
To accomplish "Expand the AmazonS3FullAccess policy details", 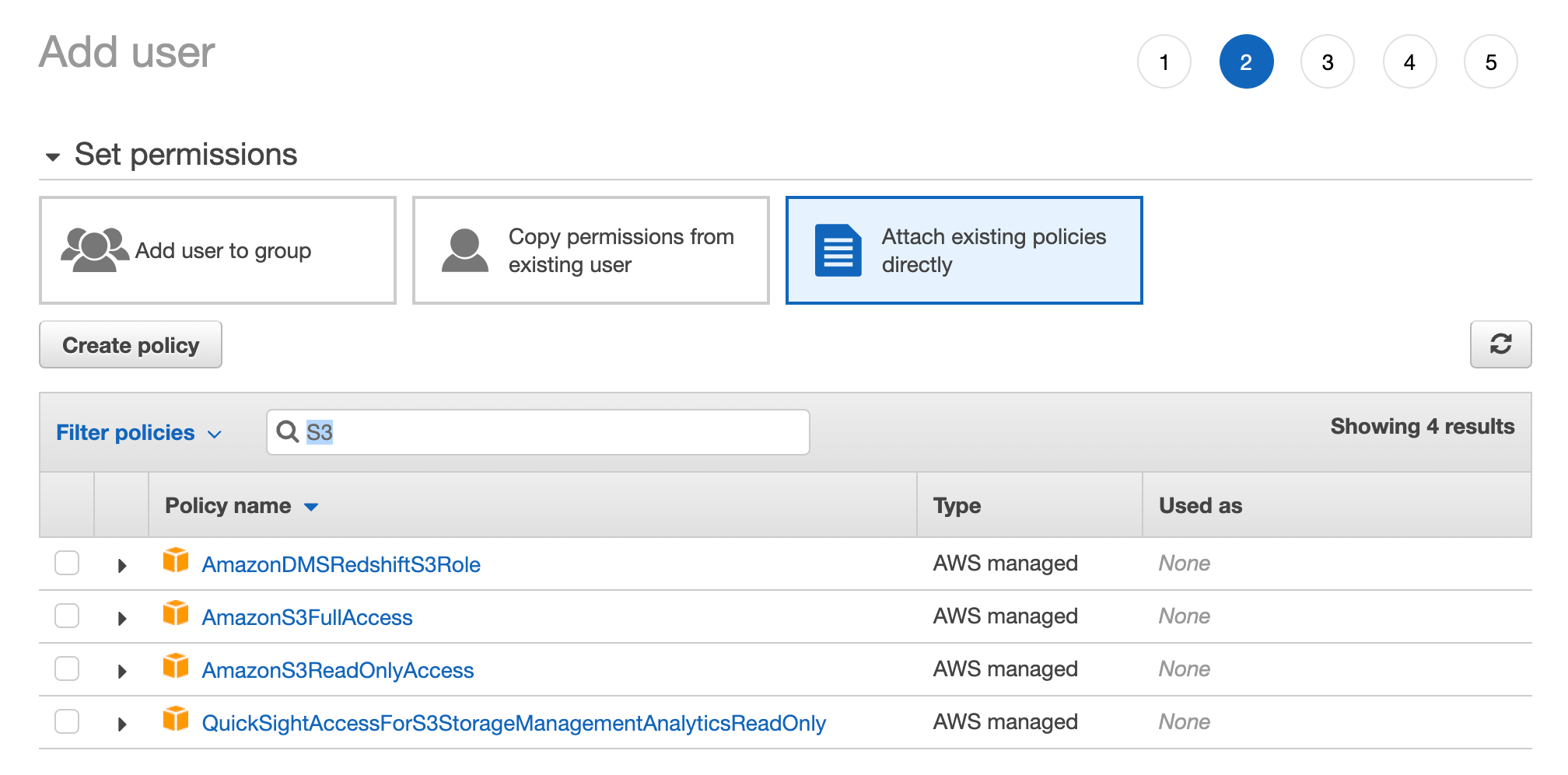I will (121, 615).
